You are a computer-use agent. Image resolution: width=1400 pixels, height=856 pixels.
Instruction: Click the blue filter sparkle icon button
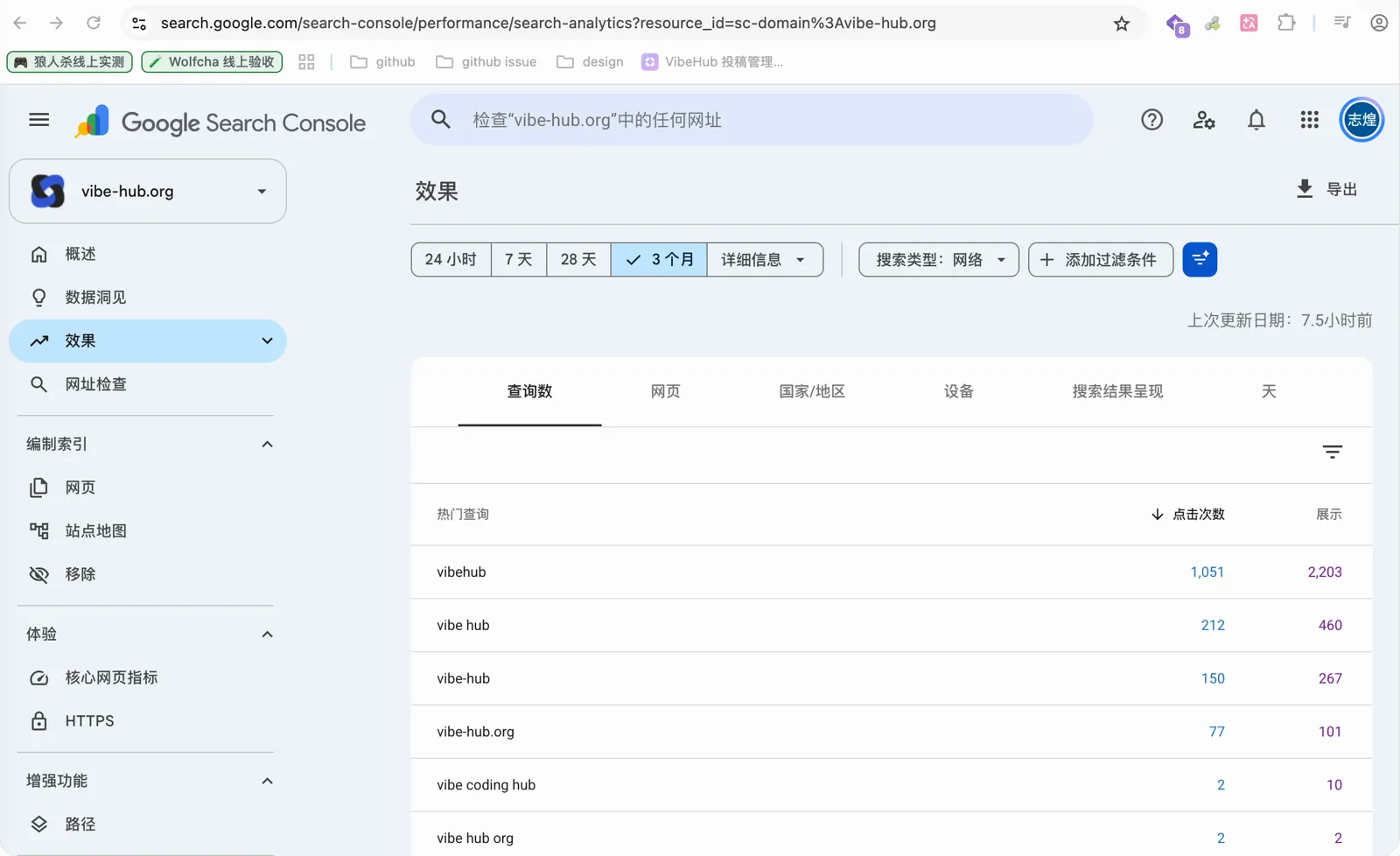pos(1200,259)
